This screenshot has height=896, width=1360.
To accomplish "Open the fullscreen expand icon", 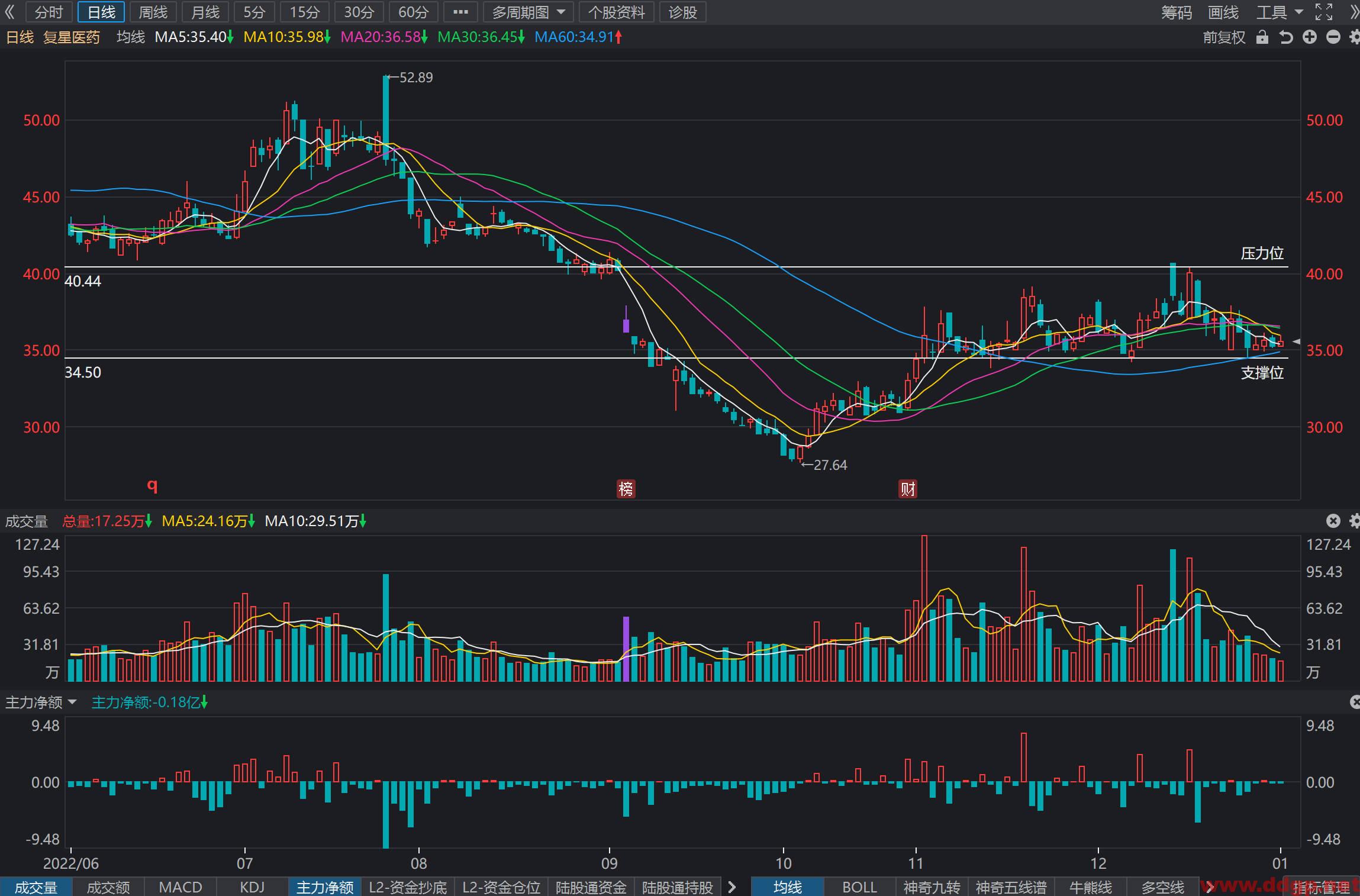I will (x=1324, y=12).
